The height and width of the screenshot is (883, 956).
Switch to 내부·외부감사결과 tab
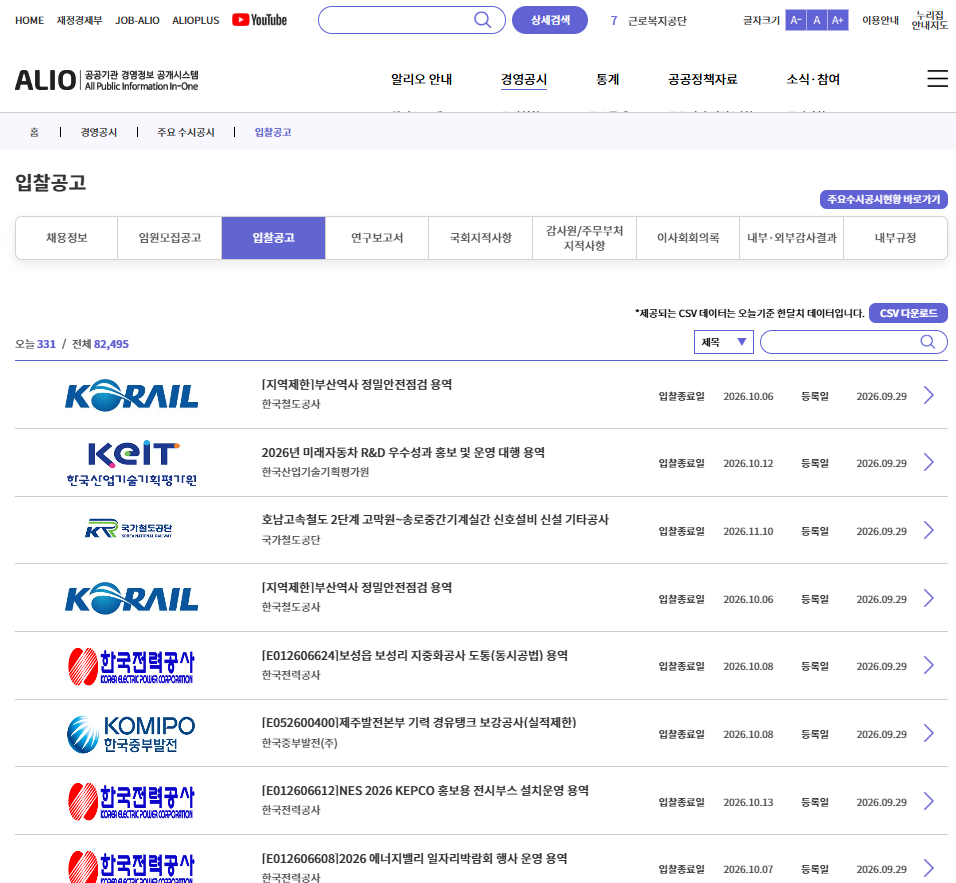[x=791, y=238]
